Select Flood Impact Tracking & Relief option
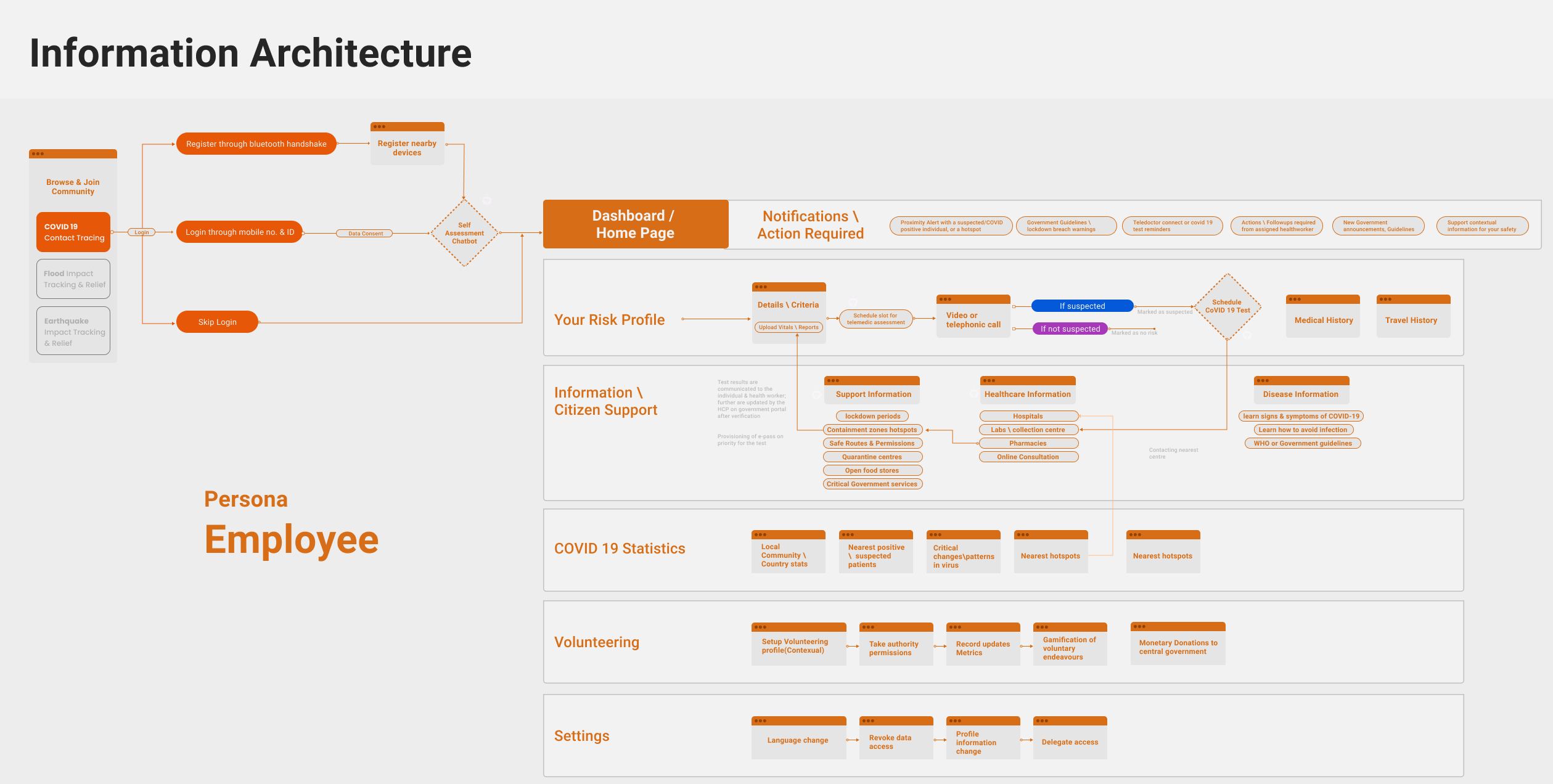Viewport: 1553px width, 784px height. pyautogui.click(x=73, y=279)
